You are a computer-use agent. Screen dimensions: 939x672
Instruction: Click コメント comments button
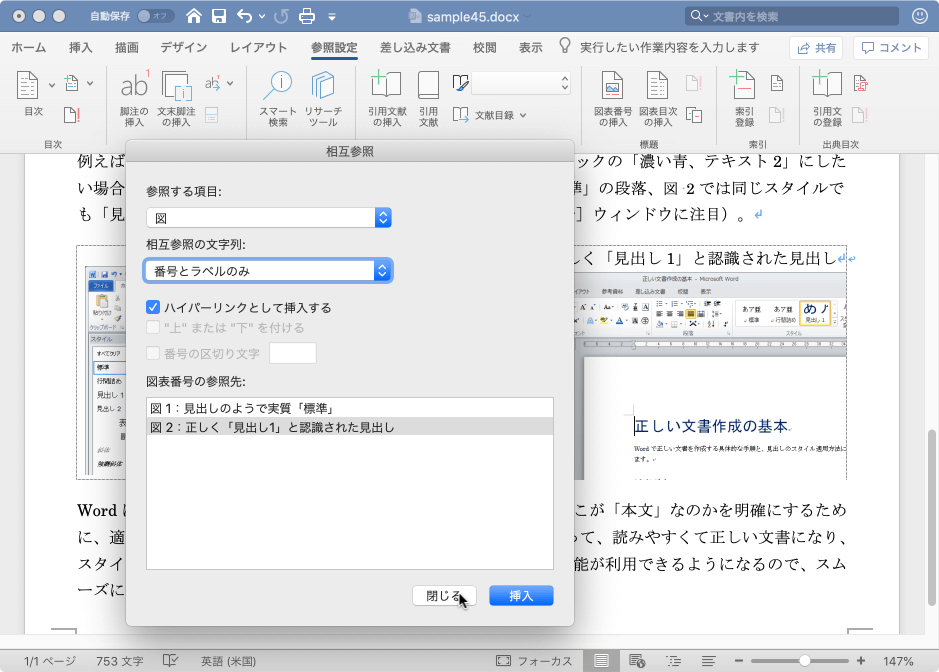tap(890, 48)
